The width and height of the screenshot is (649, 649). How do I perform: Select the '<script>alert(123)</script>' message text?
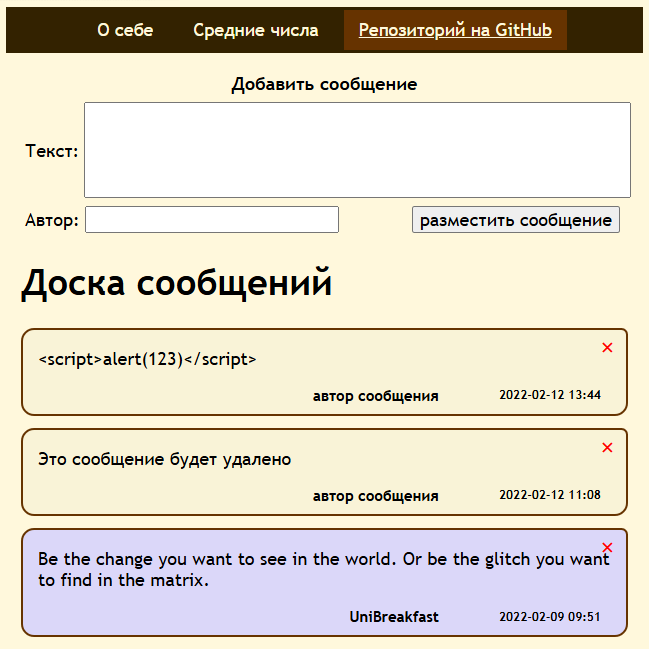click(x=147, y=359)
